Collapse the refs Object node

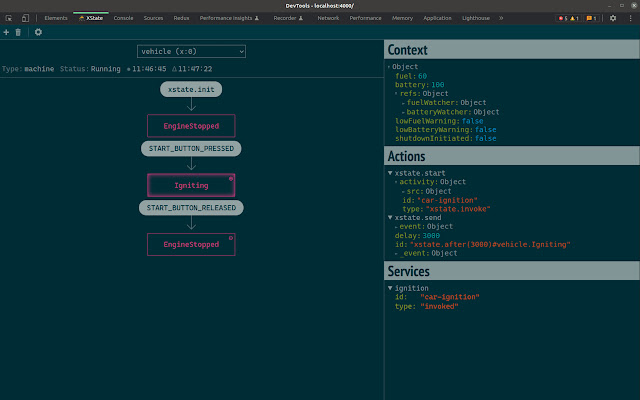(396, 93)
